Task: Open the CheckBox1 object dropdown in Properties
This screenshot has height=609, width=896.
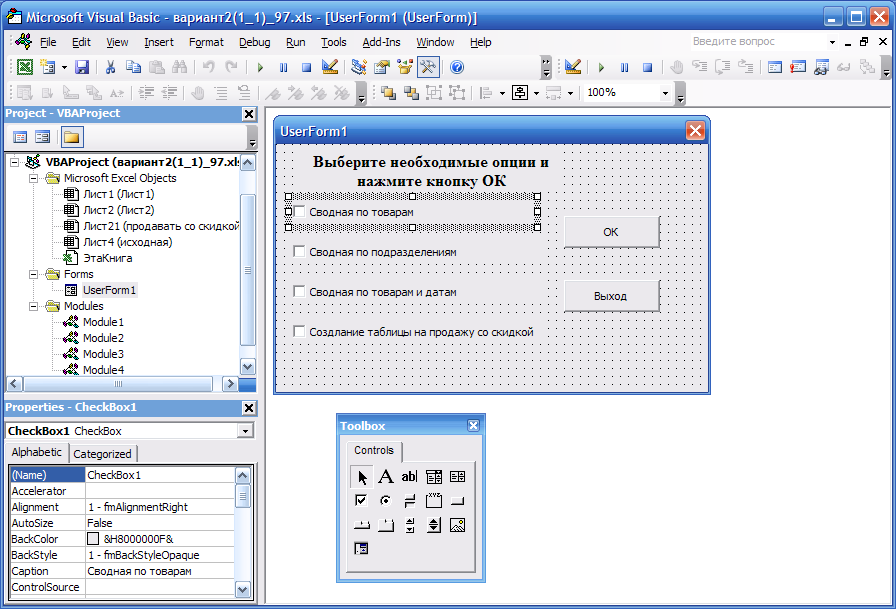Action: click(x=245, y=431)
